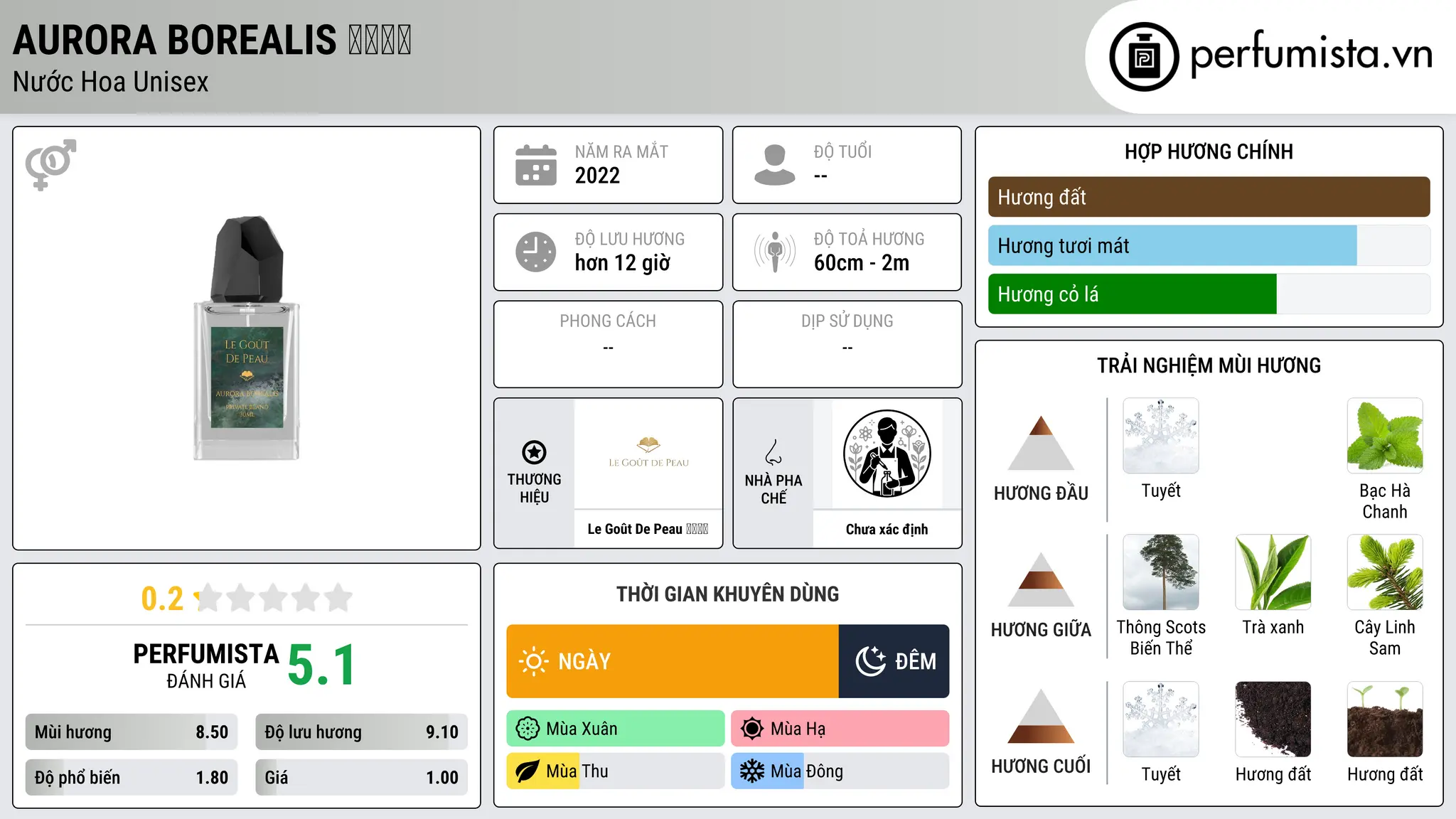
Task: Click the unisex gender symbol icon
Action: (x=50, y=164)
